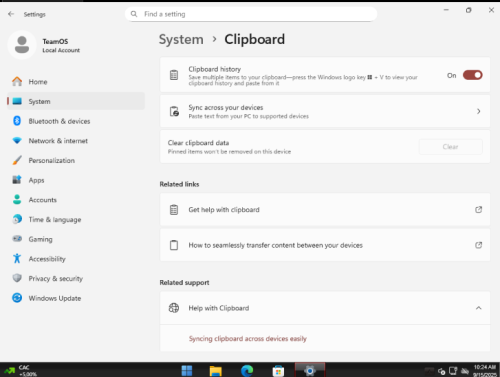
Task: Turn off the Clipboard history toggle
Action: [473, 75]
